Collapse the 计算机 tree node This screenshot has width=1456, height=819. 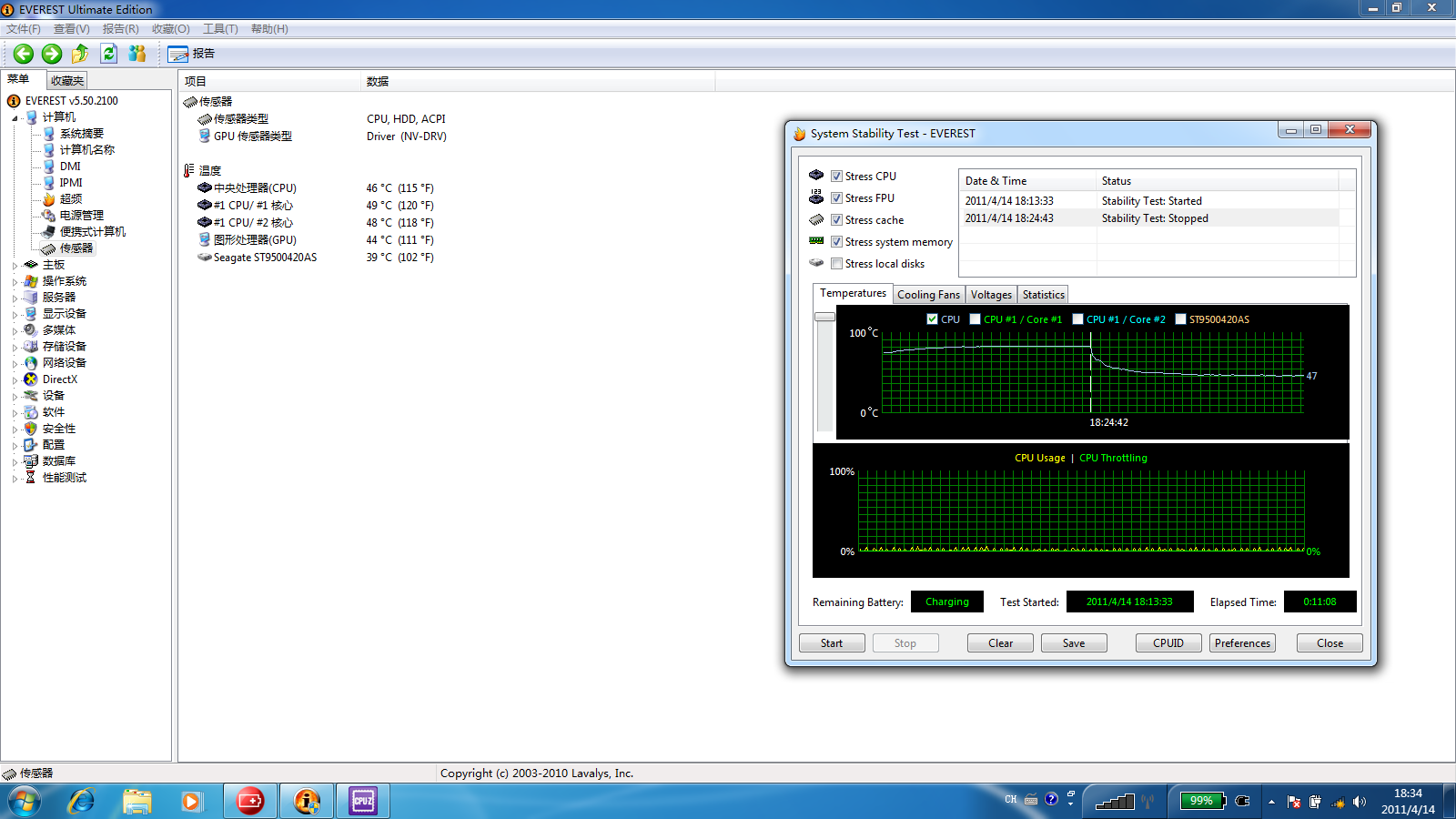click(x=15, y=118)
